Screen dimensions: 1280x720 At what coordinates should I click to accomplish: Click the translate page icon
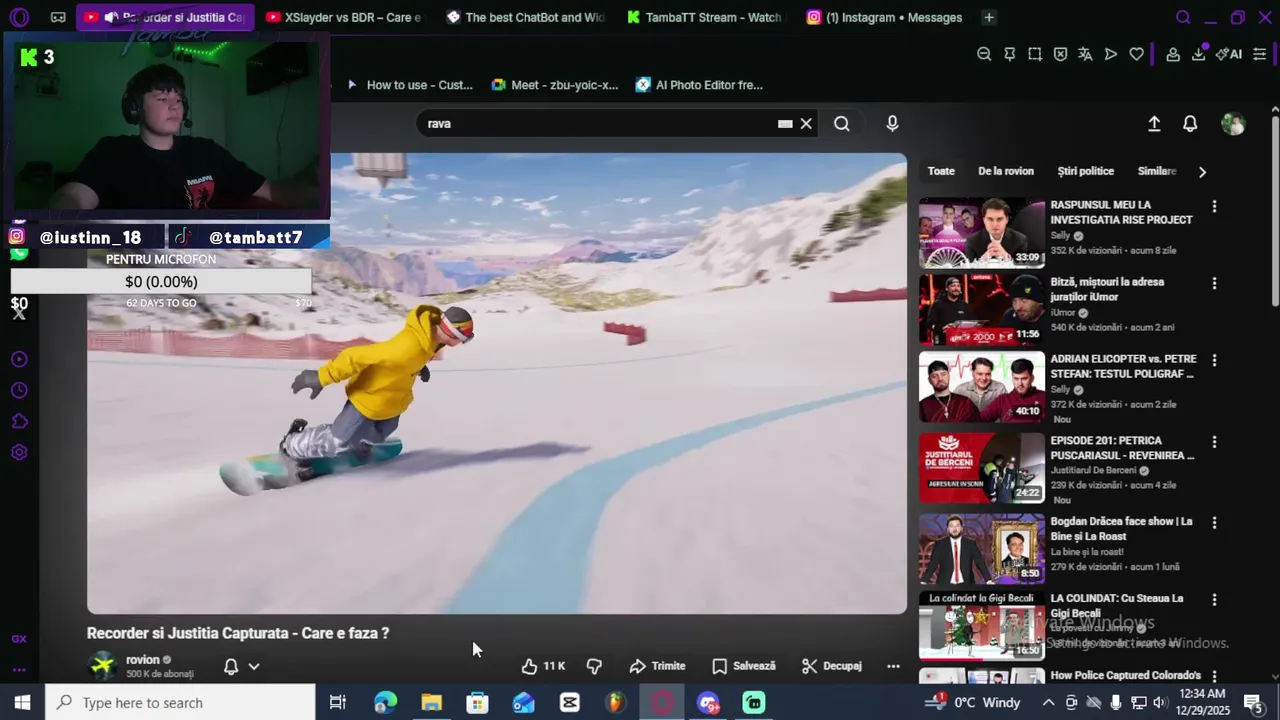point(1085,54)
